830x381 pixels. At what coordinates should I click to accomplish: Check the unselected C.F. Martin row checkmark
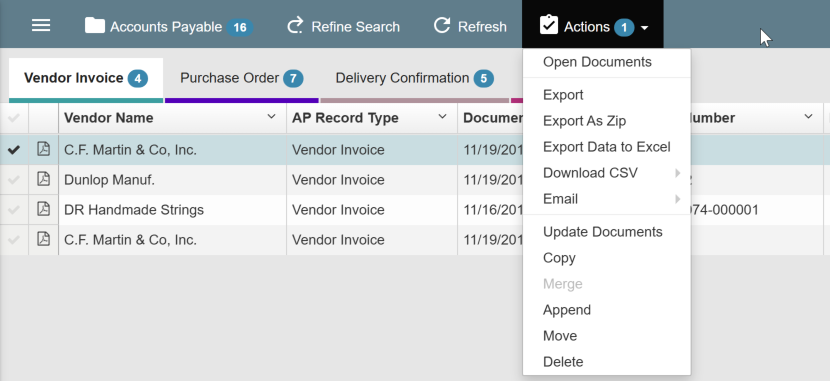pyautogui.click(x=14, y=240)
